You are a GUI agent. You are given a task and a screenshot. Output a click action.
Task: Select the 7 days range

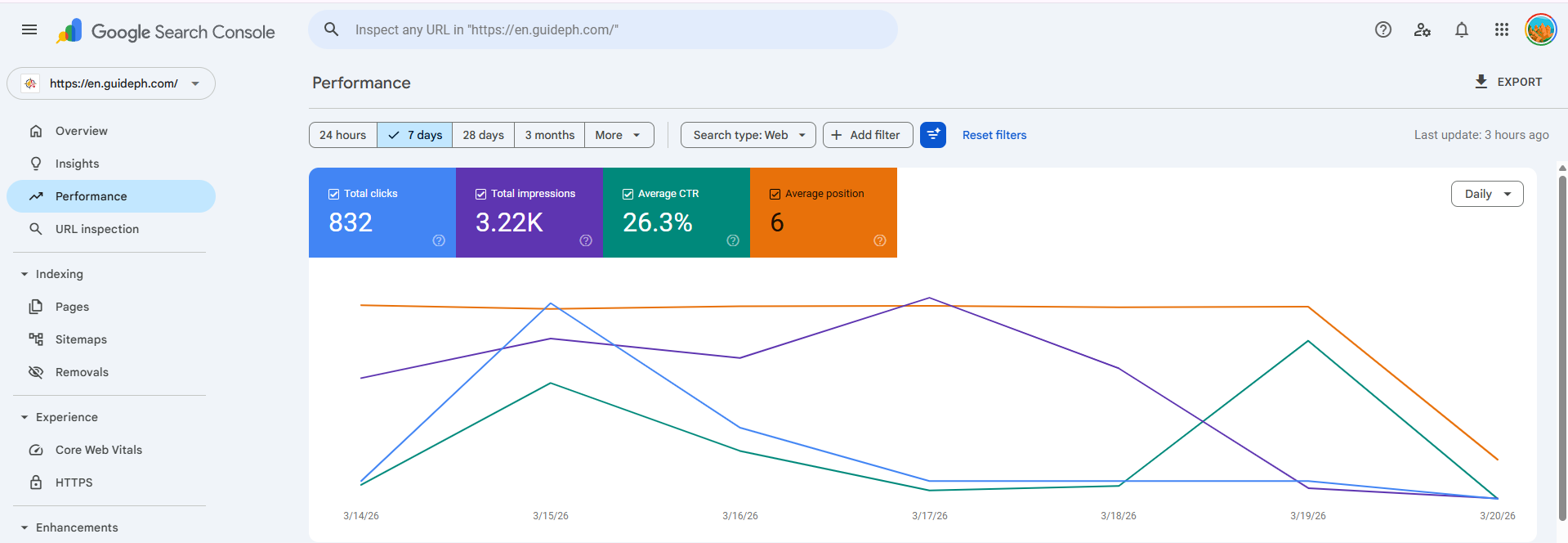(x=415, y=135)
